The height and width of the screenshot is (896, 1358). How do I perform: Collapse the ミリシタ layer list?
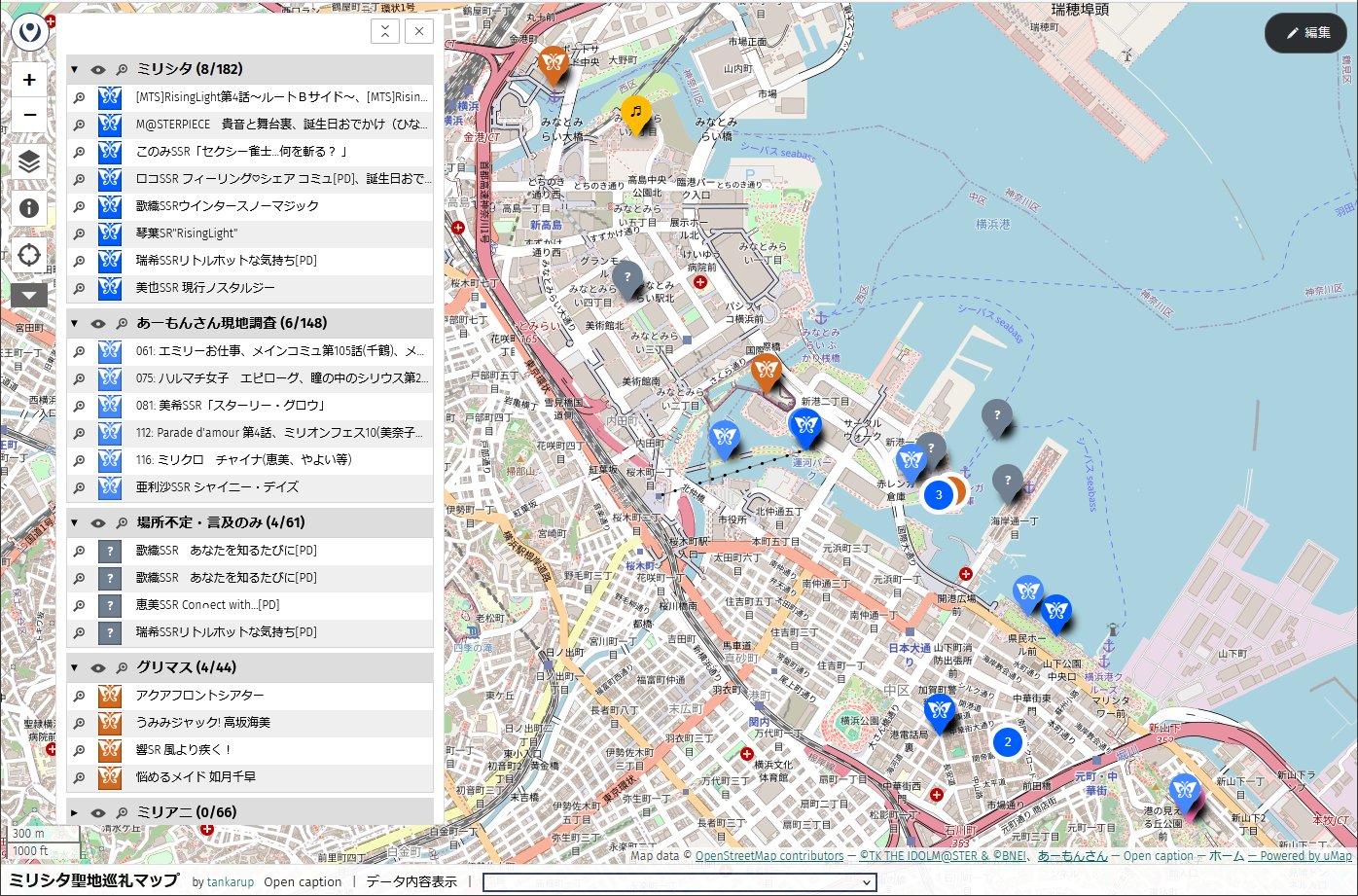pos(75,70)
